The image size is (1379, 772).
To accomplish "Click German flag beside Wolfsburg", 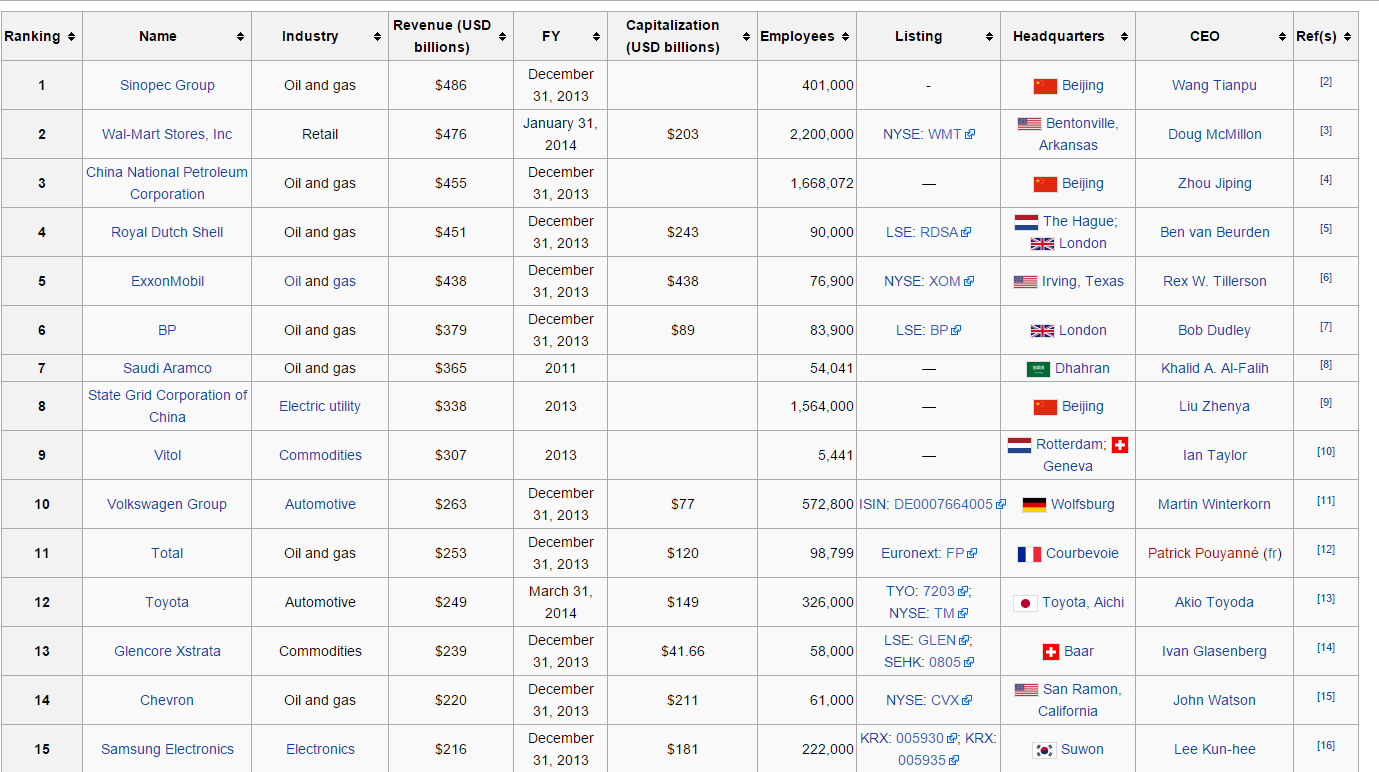I will click(1035, 505).
